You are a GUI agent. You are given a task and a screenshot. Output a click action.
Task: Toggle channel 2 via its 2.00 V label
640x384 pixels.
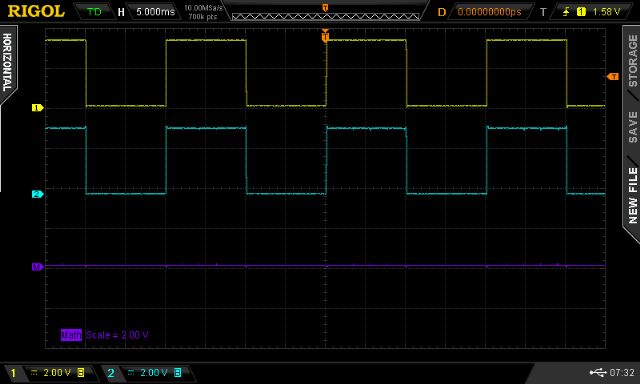(x=154, y=373)
